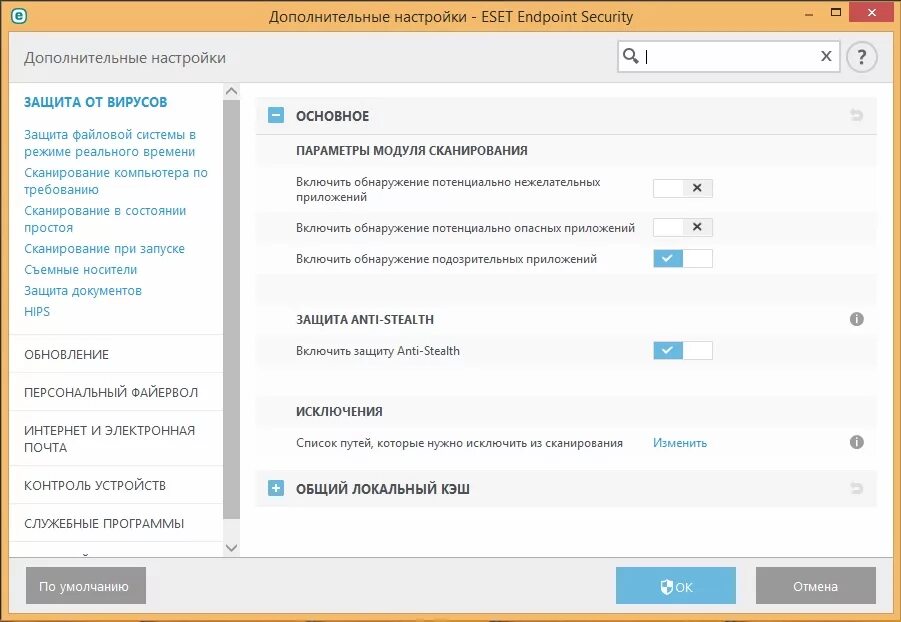Click the Отмена button
The width and height of the screenshot is (901, 622).
point(816,586)
